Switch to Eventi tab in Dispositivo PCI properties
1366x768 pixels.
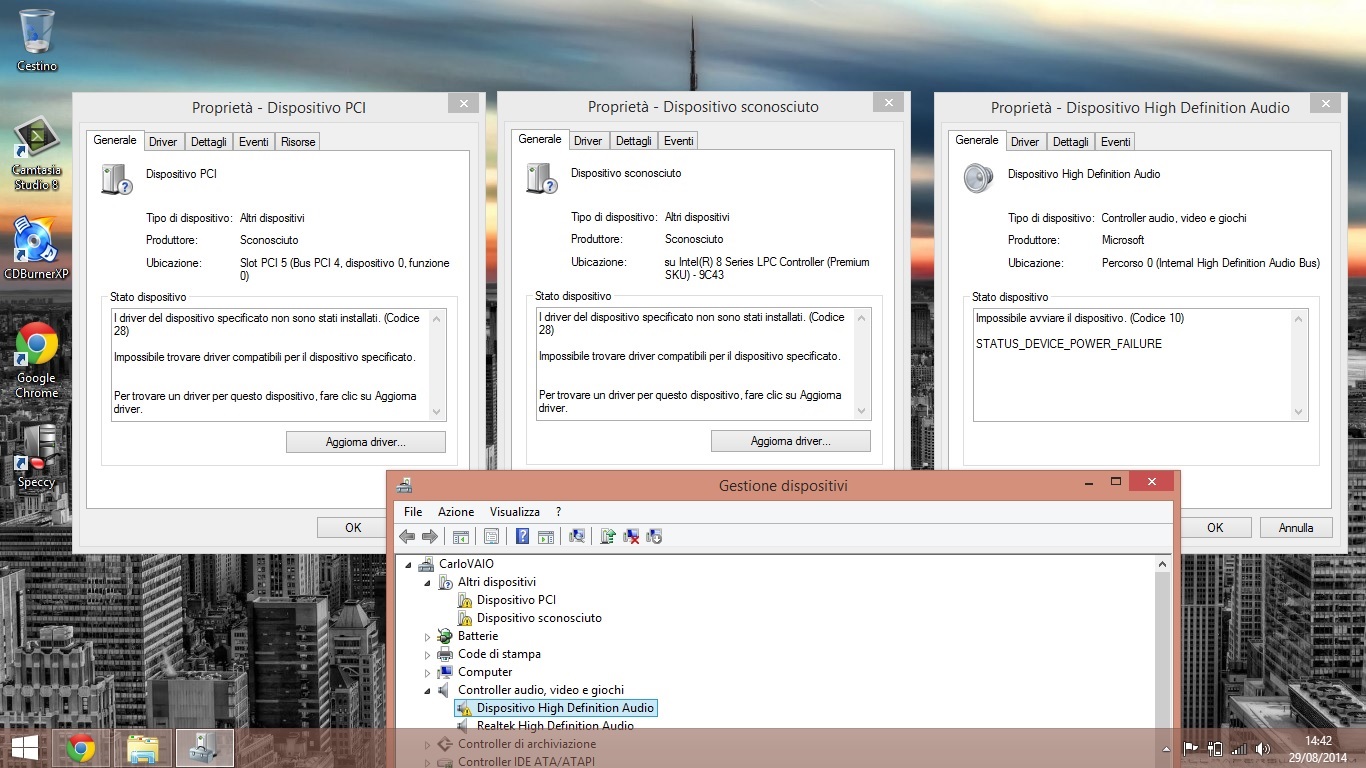(254, 142)
